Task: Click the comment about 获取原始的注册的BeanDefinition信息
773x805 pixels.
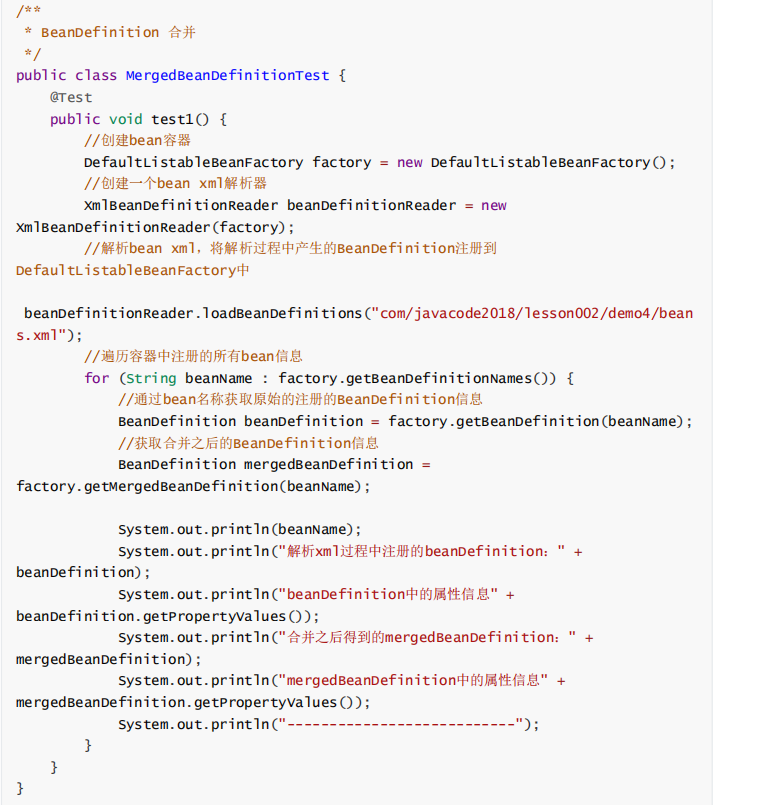Action: point(300,399)
